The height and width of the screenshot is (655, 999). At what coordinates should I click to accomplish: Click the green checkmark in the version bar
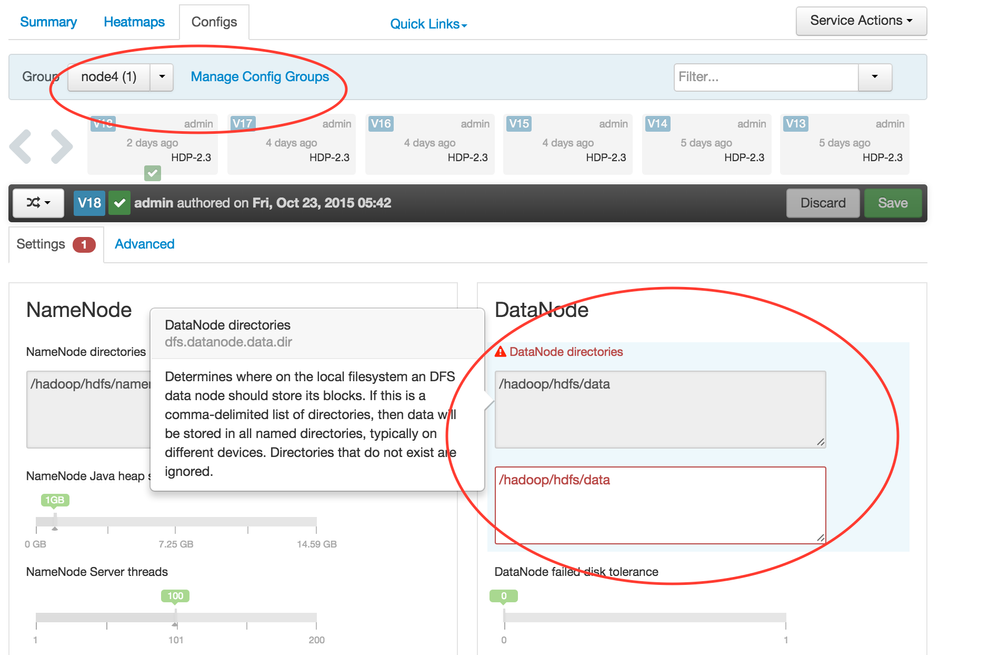[x=119, y=203]
